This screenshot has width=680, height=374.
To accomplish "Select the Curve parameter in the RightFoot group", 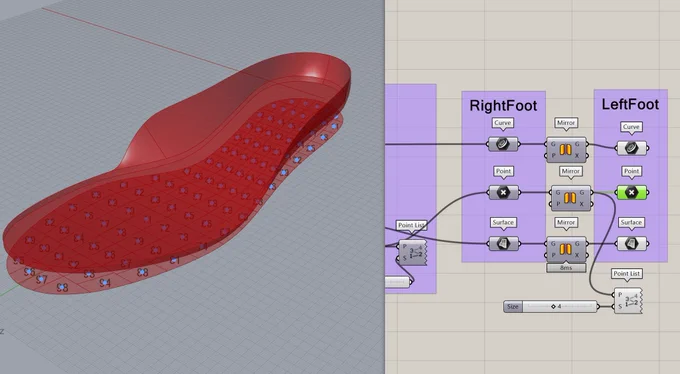I will click(503, 144).
